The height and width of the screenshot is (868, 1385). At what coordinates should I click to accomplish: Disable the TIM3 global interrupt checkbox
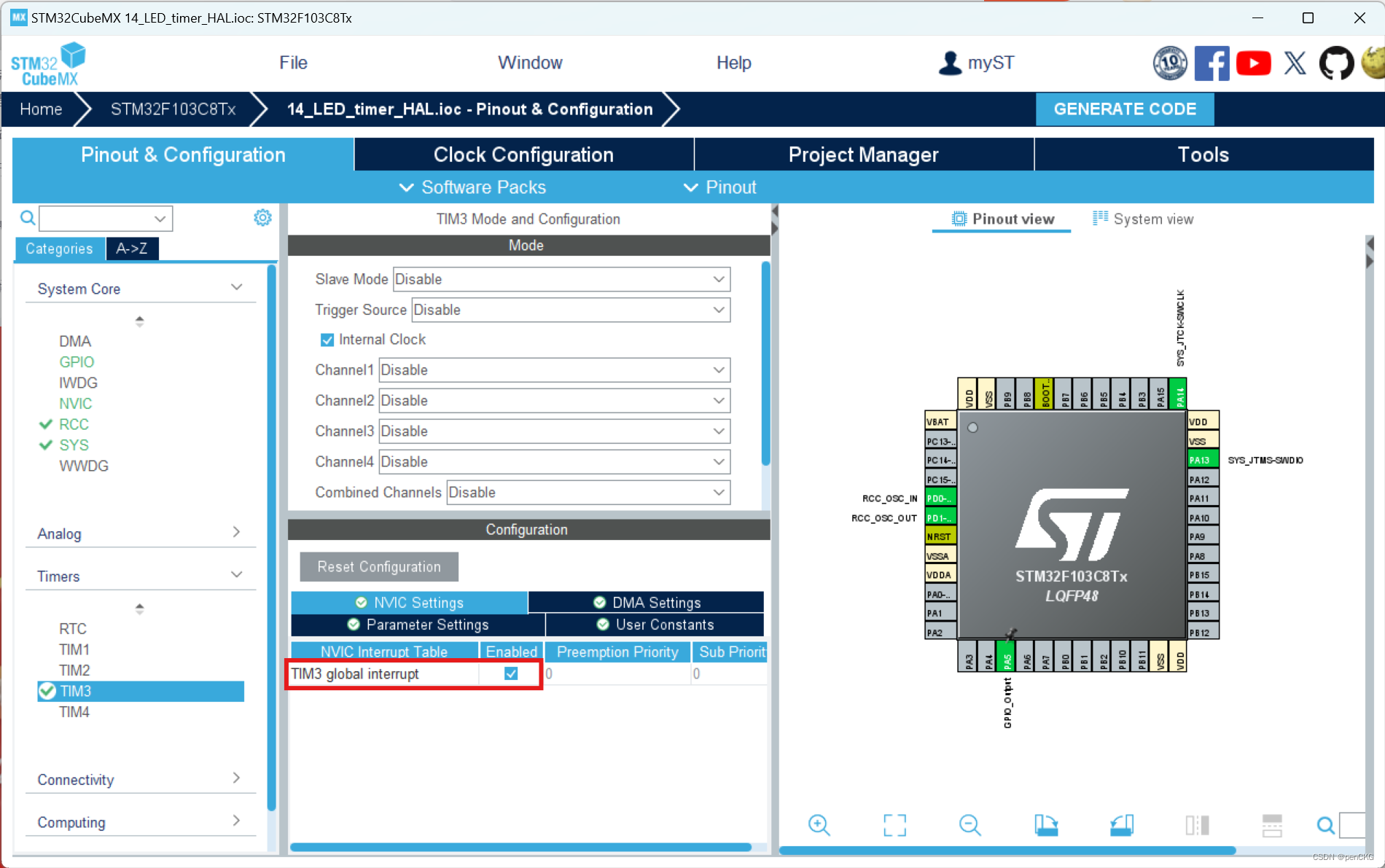click(510, 673)
